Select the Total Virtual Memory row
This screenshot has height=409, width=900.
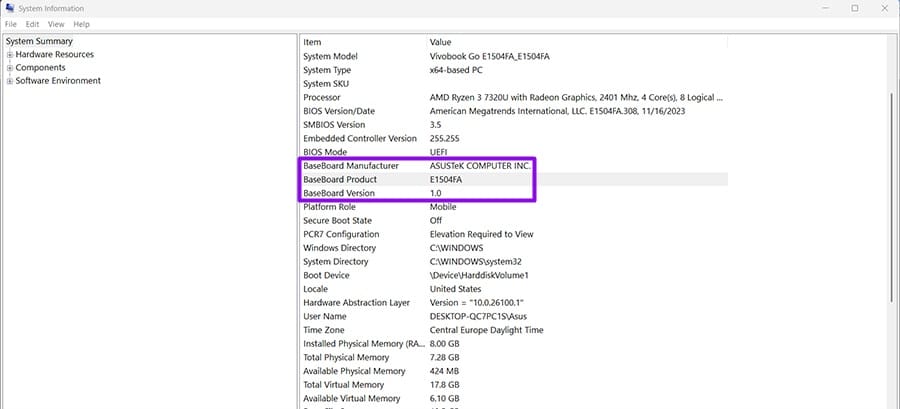point(514,385)
